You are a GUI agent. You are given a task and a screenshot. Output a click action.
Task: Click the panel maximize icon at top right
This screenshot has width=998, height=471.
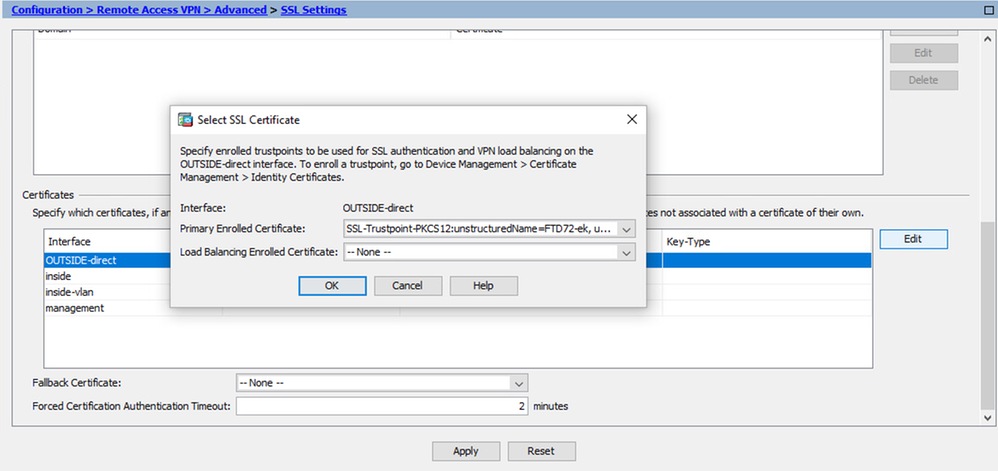988,10
